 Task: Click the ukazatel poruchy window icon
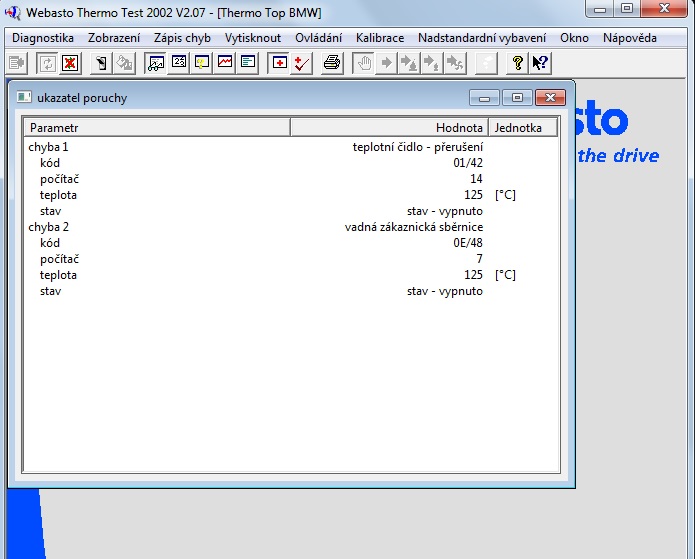[x=24, y=97]
